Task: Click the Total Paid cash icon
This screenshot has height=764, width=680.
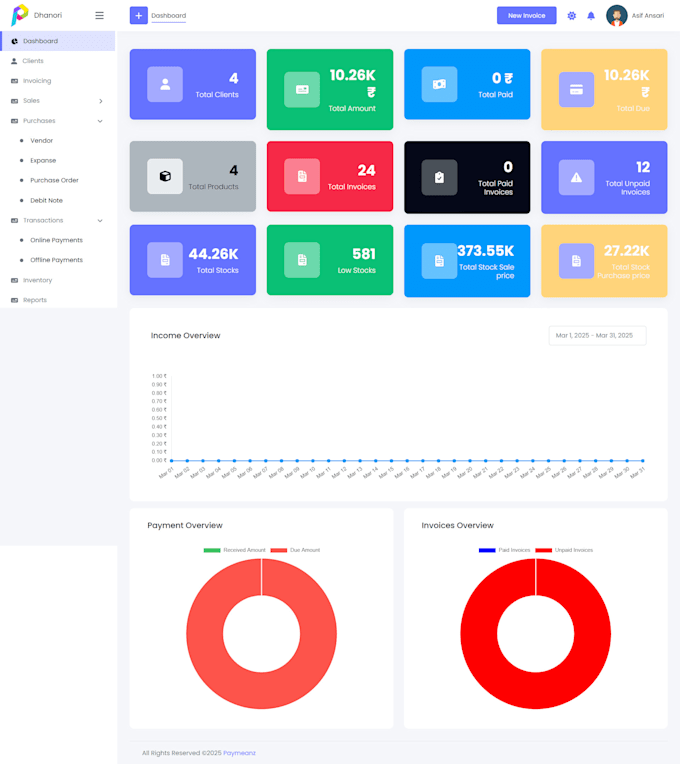Action: point(439,84)
